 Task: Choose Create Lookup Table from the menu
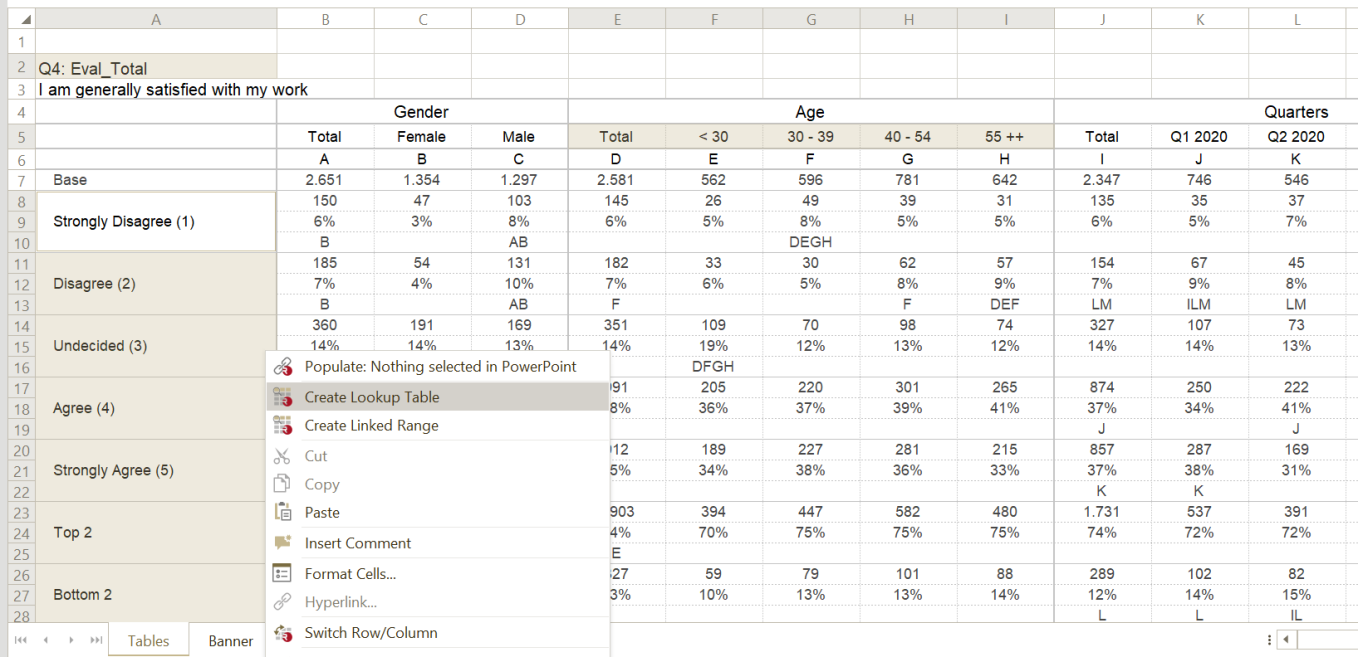tap(370, 397)
